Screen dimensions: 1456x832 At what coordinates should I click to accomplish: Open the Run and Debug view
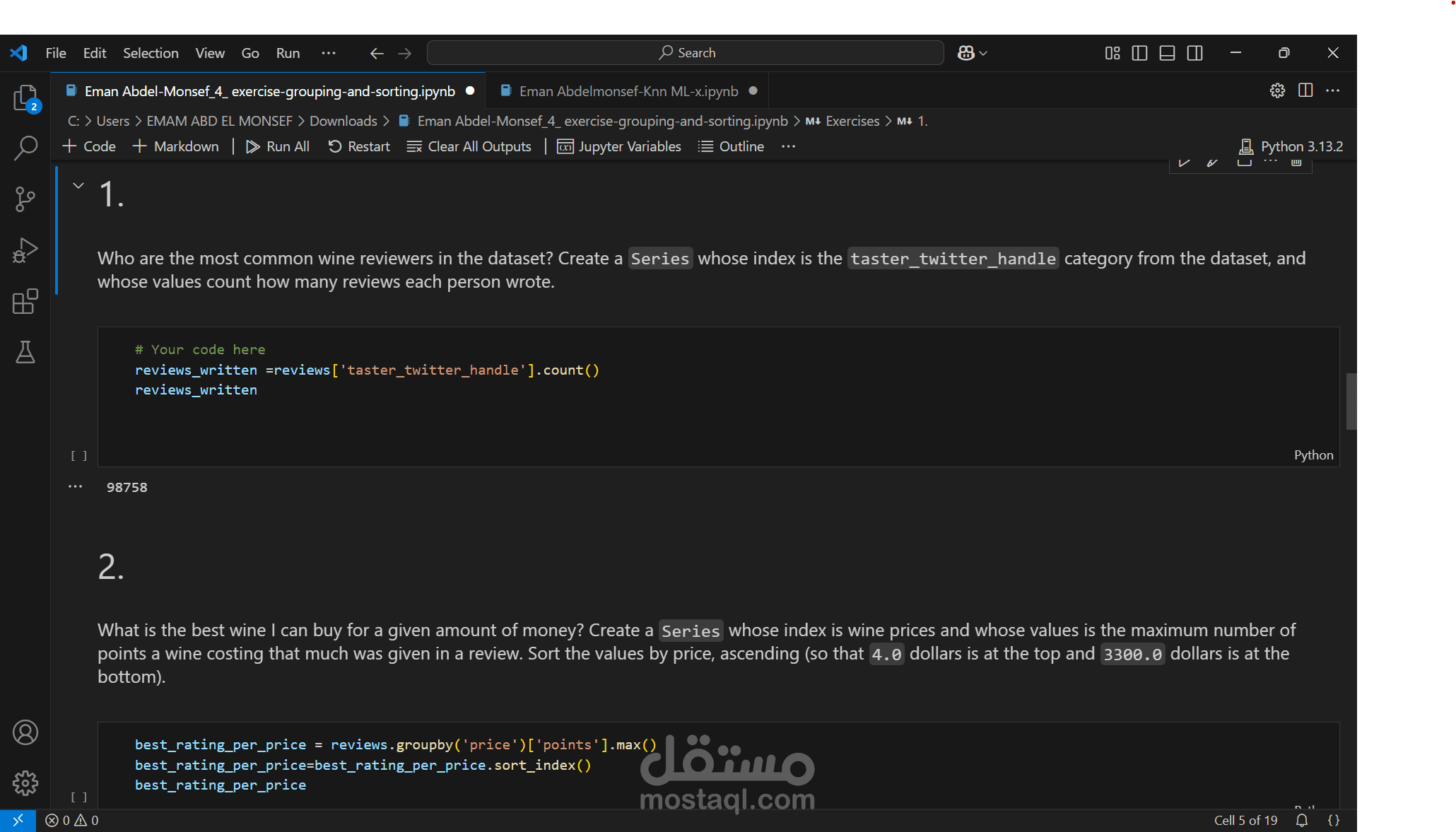tap(25, 250)
